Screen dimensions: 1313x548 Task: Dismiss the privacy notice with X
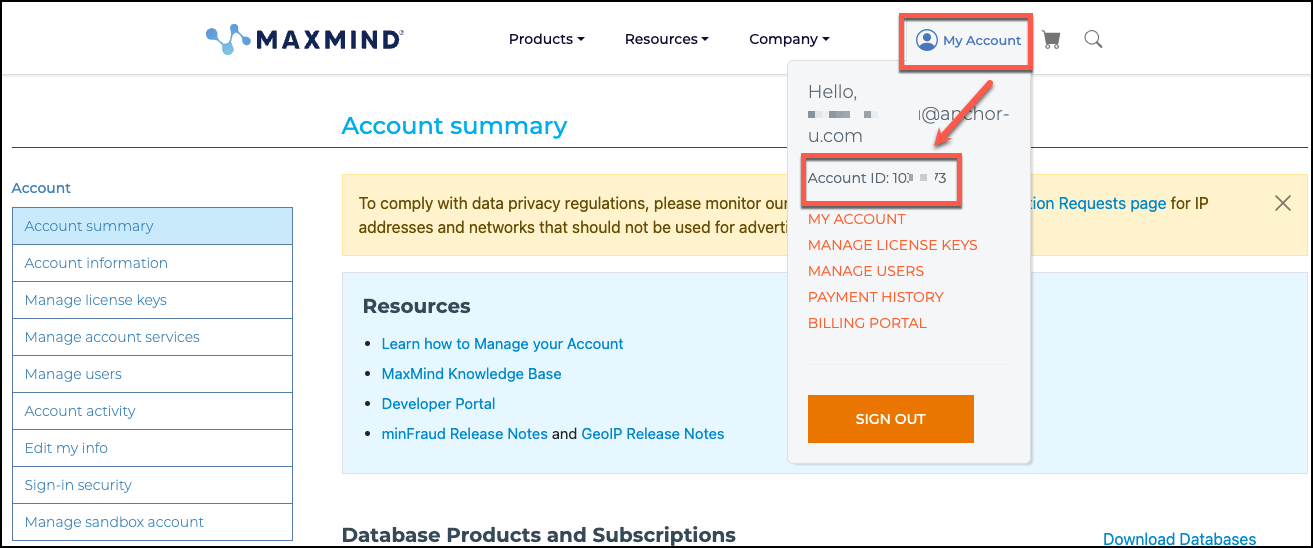(x=1283, y=203)
